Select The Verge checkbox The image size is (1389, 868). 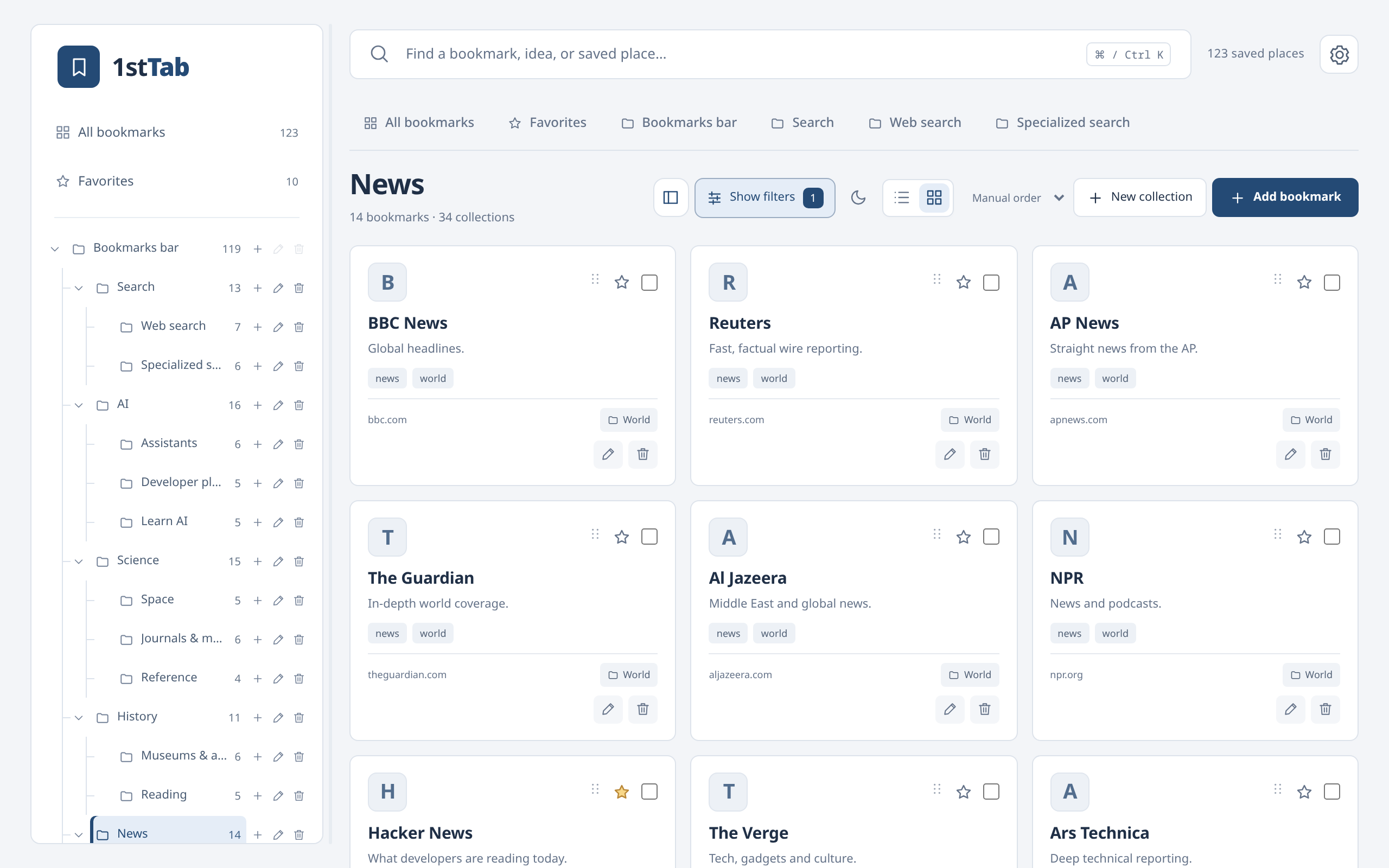click(991, 792)
